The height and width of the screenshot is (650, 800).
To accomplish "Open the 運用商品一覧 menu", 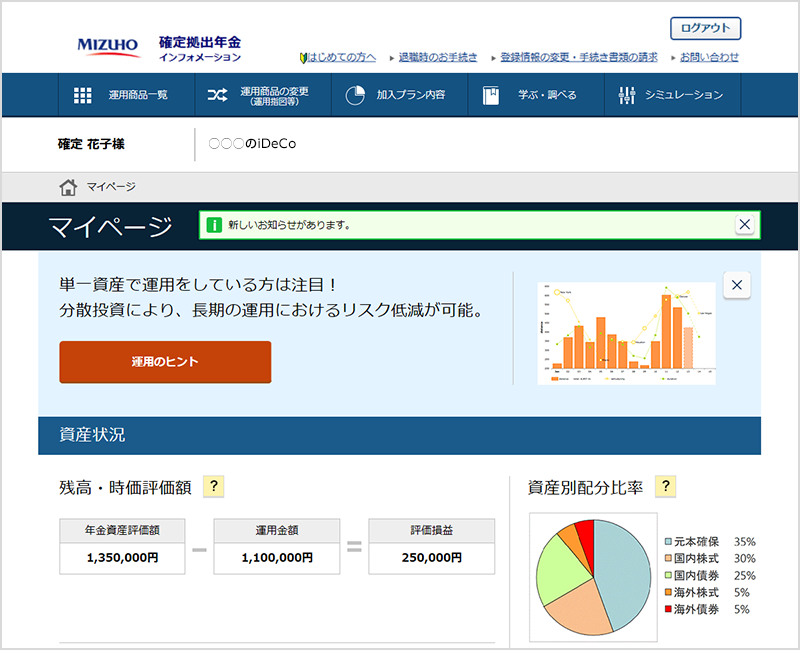I will point(127,95).
